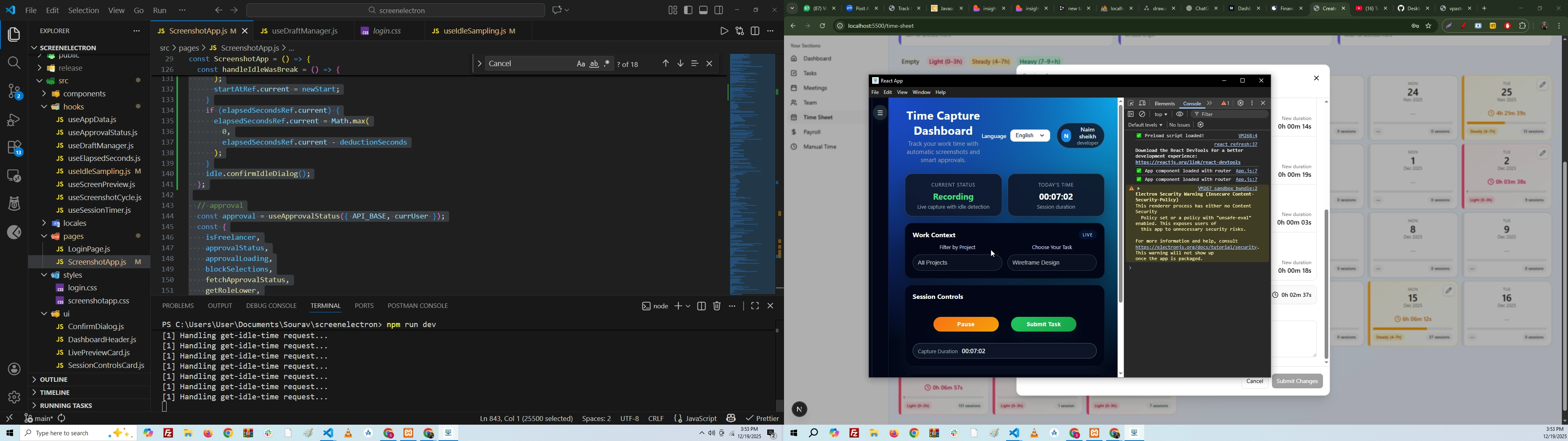This screenshot has height=441, width=1568.
Task: Click the green Submit Task button
Action: [1043, 325]
